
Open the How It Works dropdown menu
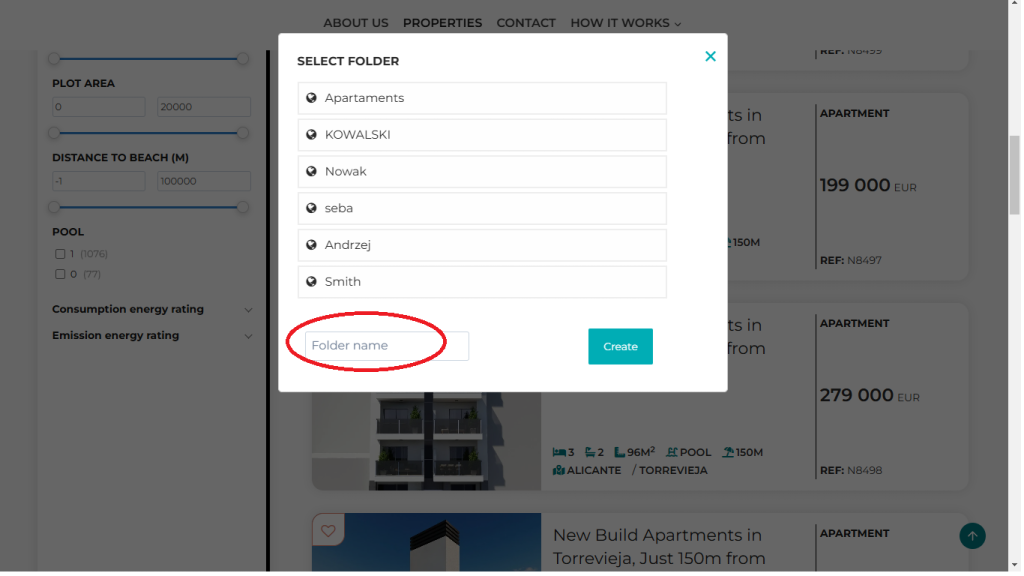pyautogui.click(x=625, y=23)
